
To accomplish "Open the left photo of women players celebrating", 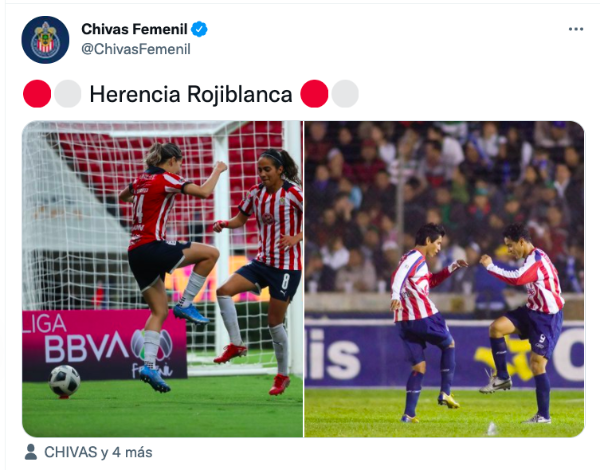I will pos(162,279).
